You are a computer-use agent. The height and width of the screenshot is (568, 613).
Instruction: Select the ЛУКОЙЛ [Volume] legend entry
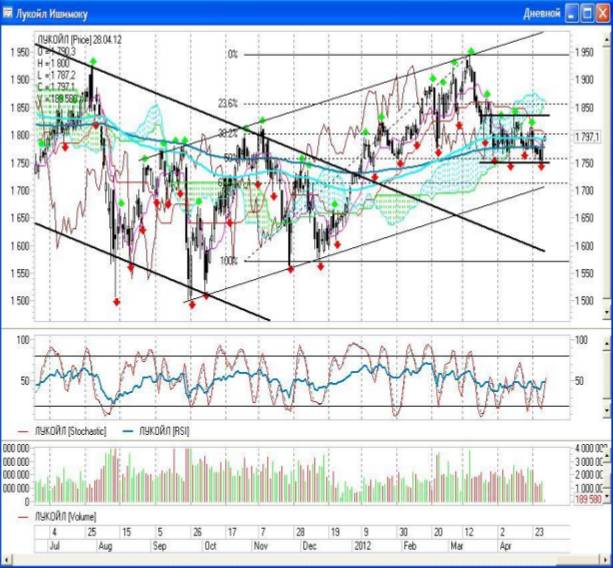tap(65, 517)
